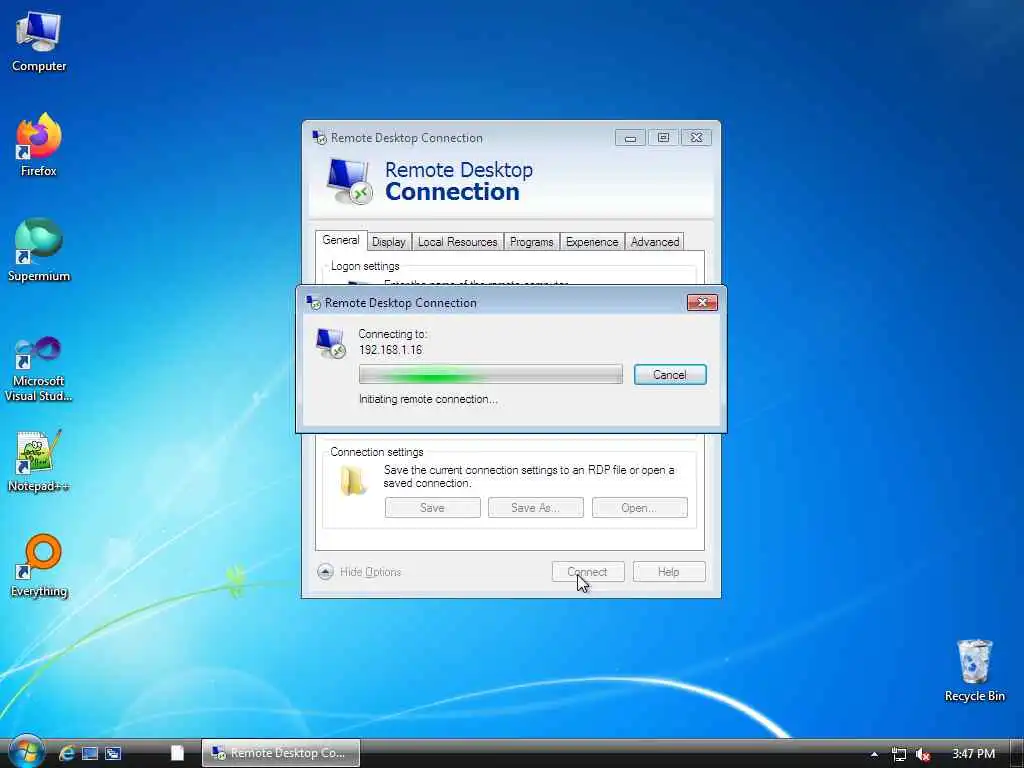The height and width of the screenshot is (768, 1024).
Task: Cancel the connection to 192.168.1.16
Action: 670,375
